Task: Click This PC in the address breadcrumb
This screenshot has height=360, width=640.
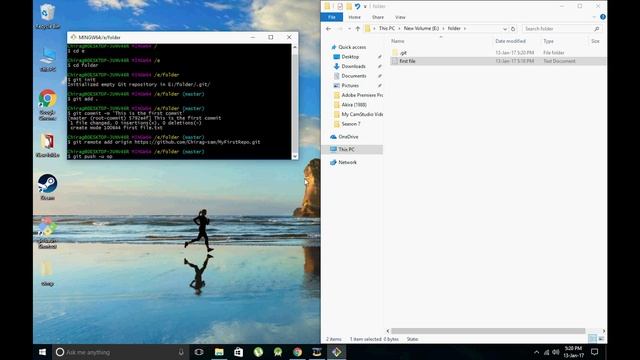Action: coord(387,29)
